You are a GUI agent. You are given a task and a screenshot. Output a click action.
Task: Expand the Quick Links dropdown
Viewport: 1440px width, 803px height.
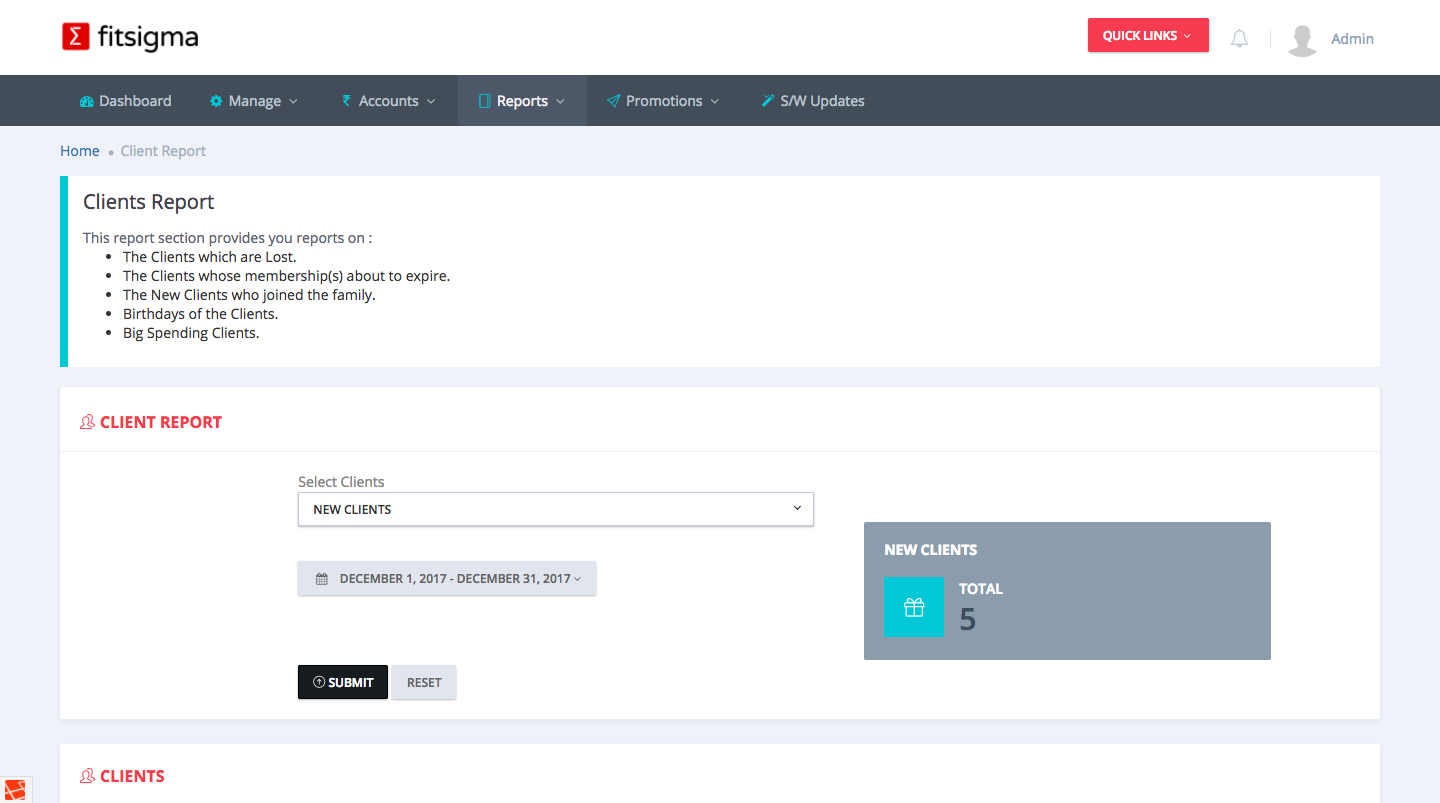click(x=1147, y=36)
